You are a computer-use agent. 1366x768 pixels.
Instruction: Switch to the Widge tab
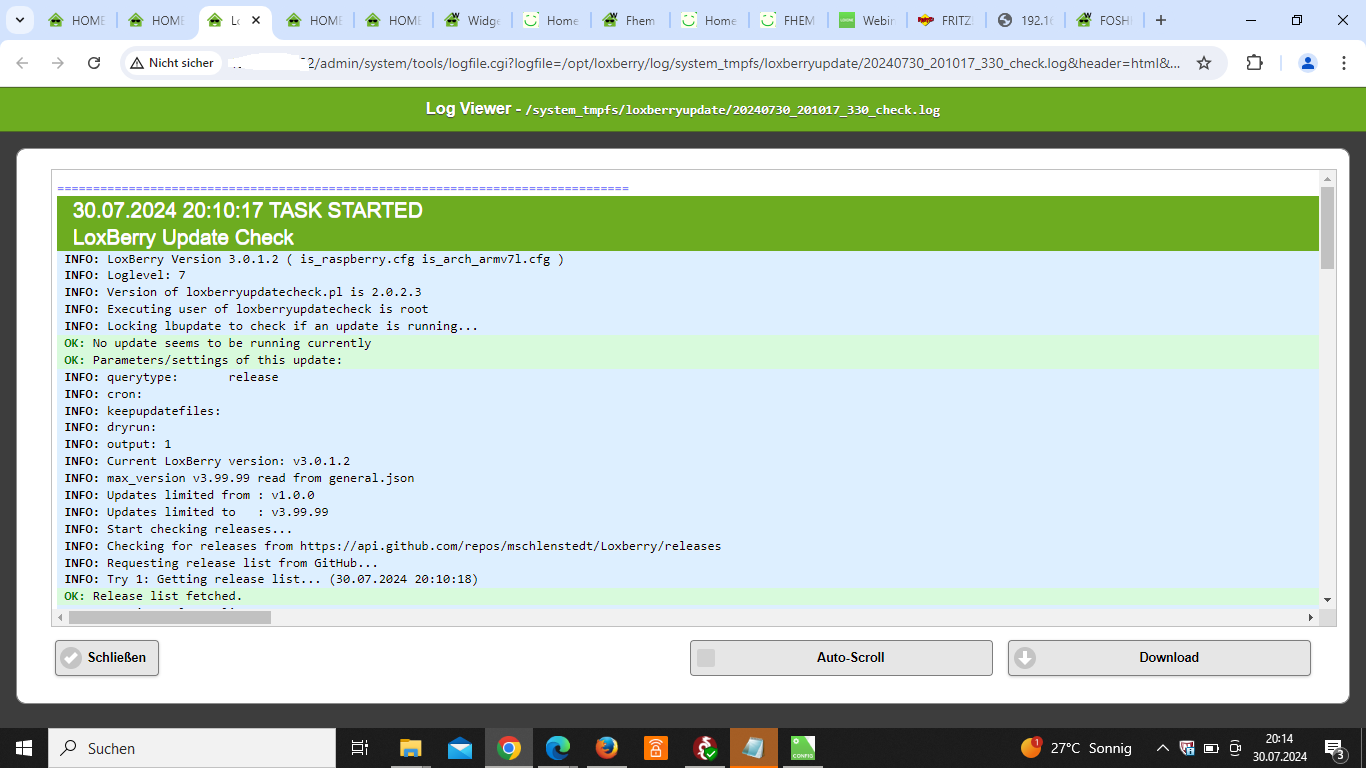click(x=472, y=20)
